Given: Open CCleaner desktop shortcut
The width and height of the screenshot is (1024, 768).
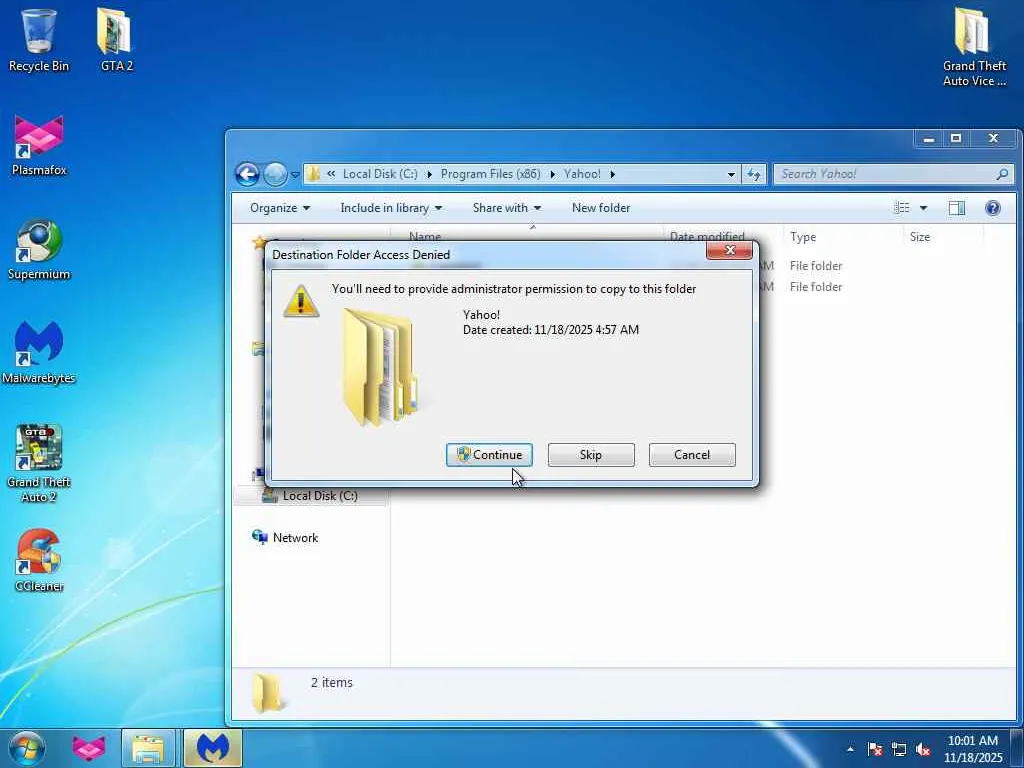Looking at the screenshot, I should click(x=39, y=560).
